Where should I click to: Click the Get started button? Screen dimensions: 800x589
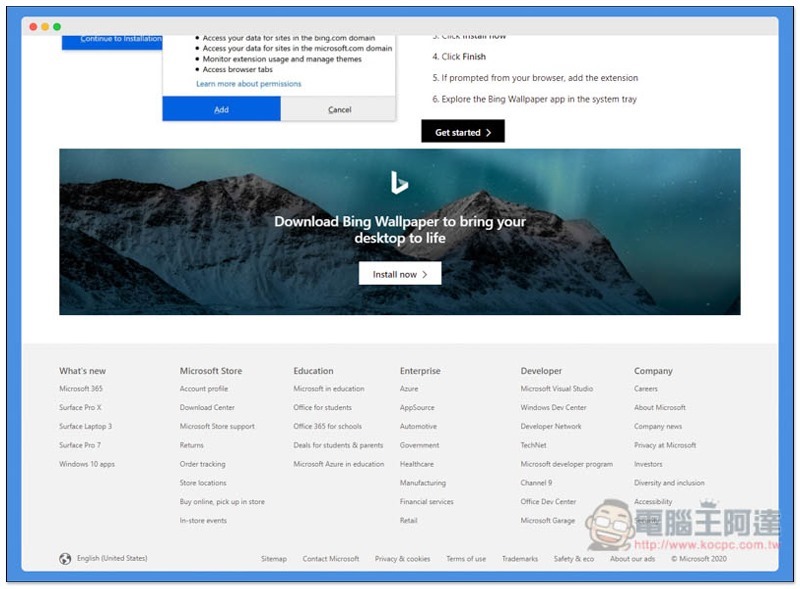point(463,132)
